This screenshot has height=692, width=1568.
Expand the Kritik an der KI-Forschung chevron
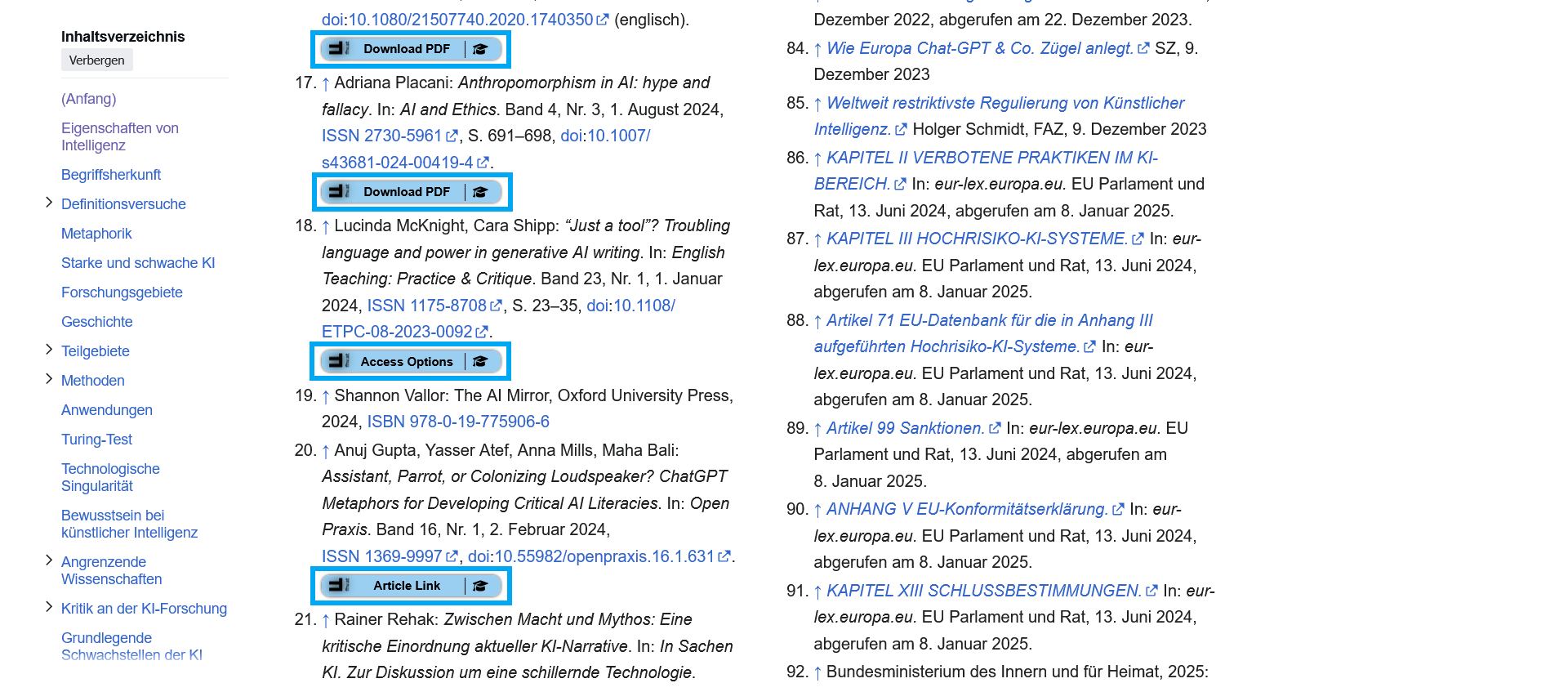[x=49, y=608]
